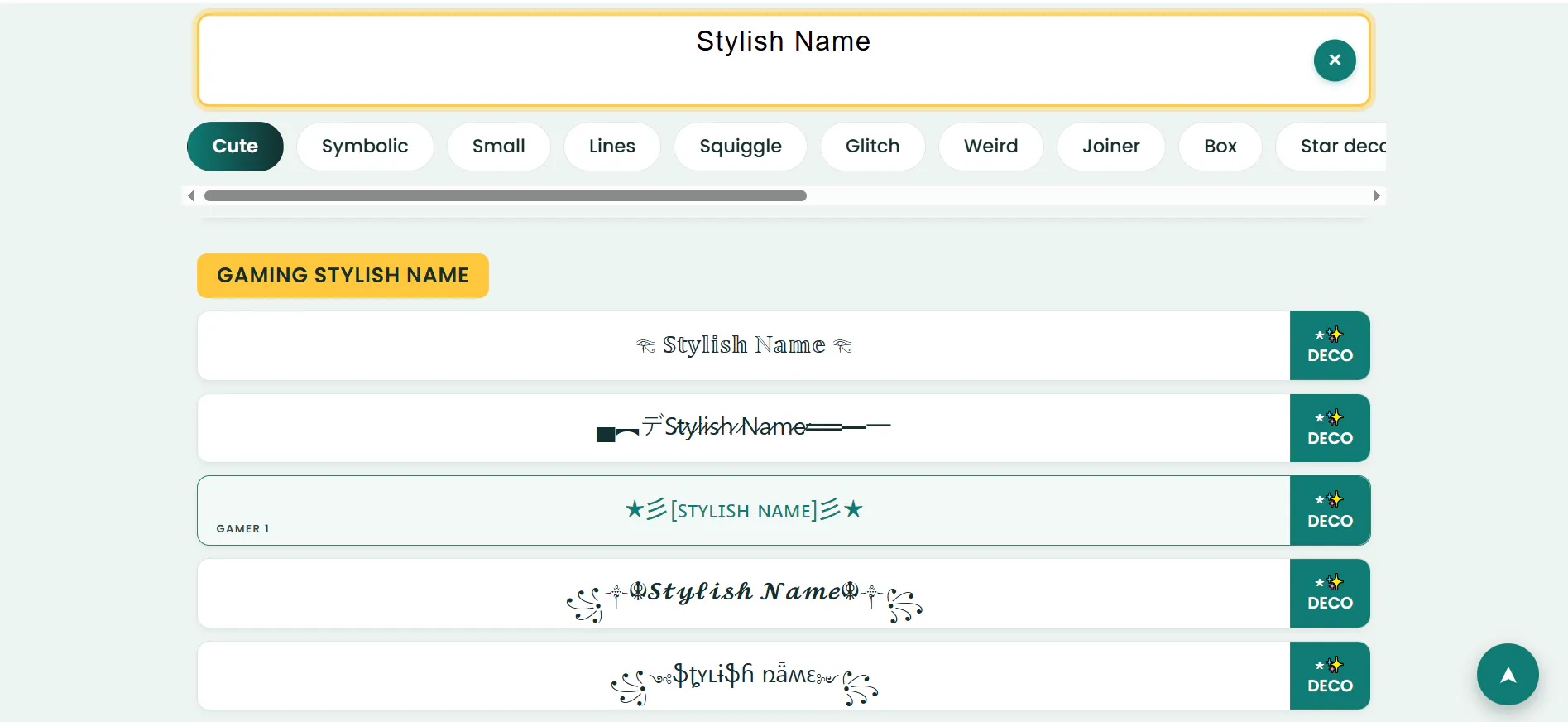Image resolution: width=1568 pixels, height=722 pixels.
Task: Click DECO button on the first name row
Action: coord(1330,346)
